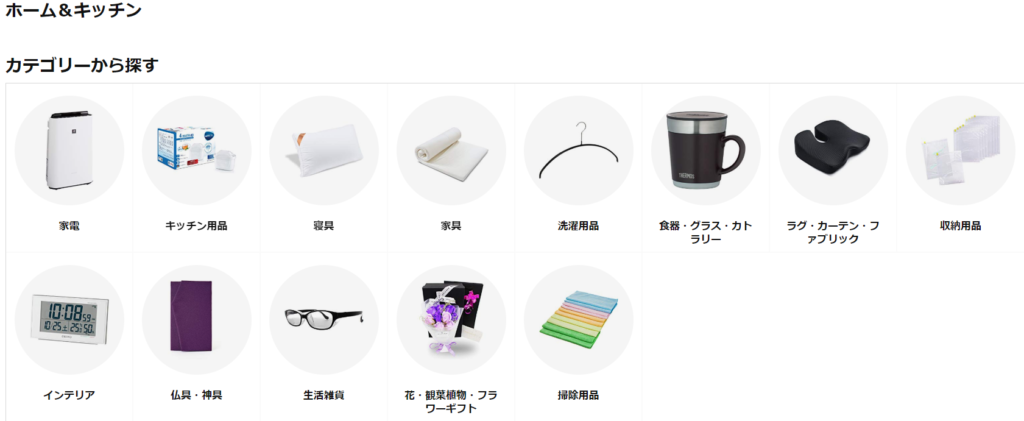Select the 収納用品 text link
1024x421 pixels.
click(x=961, y=226)
